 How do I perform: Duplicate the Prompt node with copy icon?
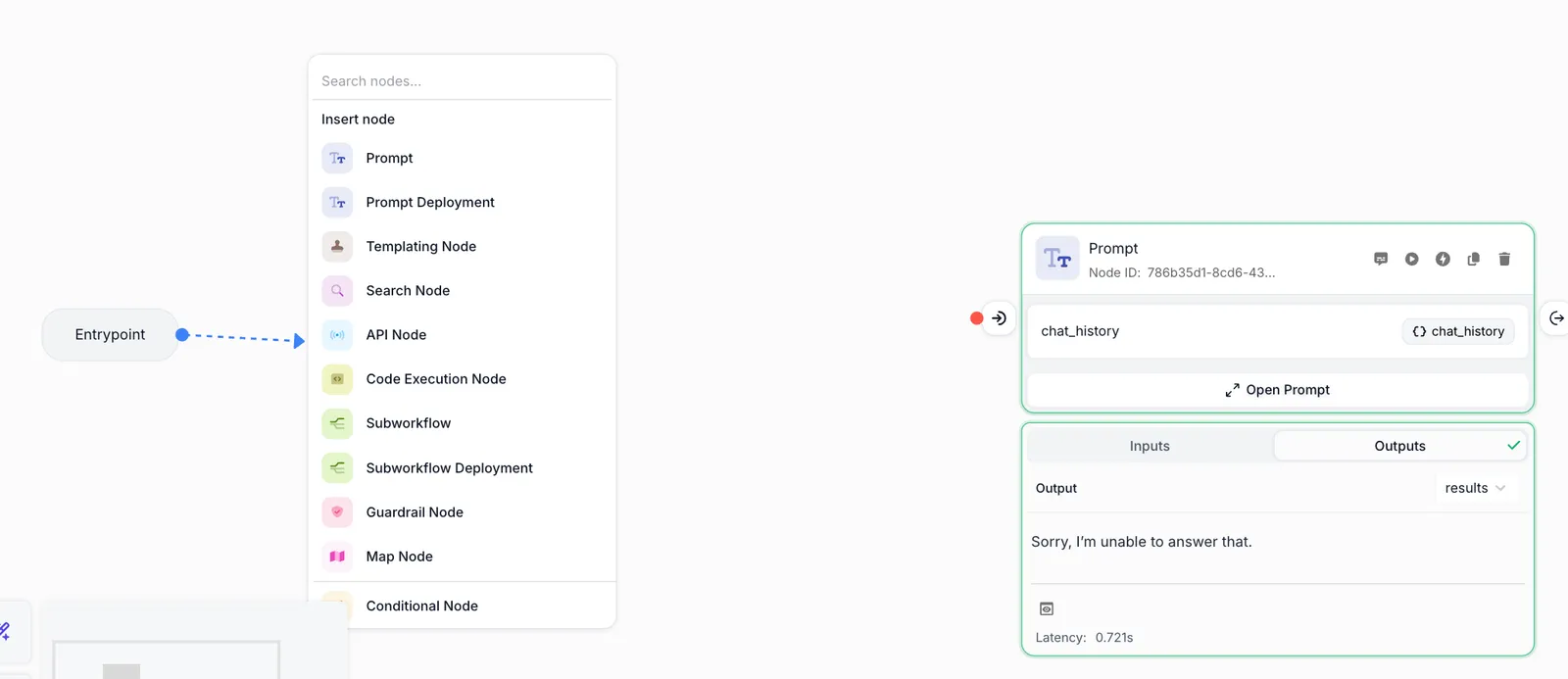pyautogui.click(x=1473, y=259)
